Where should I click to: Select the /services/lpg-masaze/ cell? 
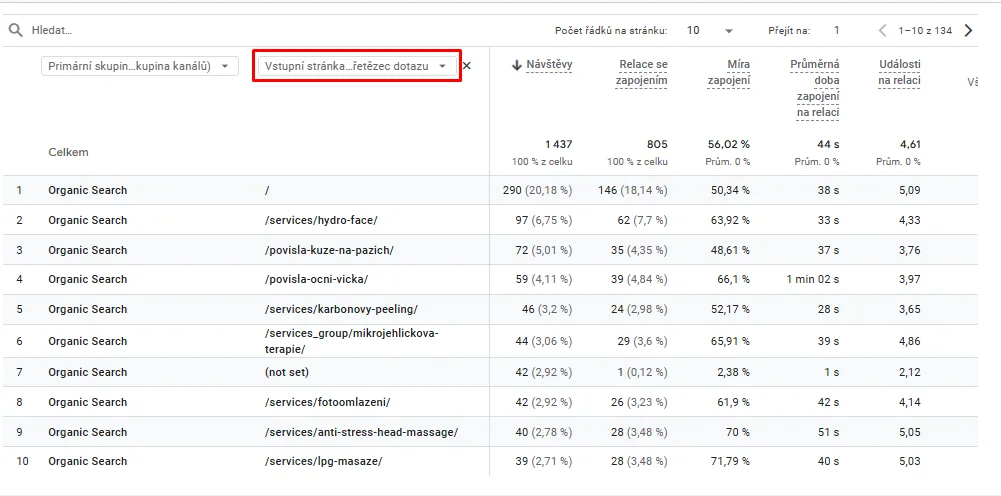[323, 461]
